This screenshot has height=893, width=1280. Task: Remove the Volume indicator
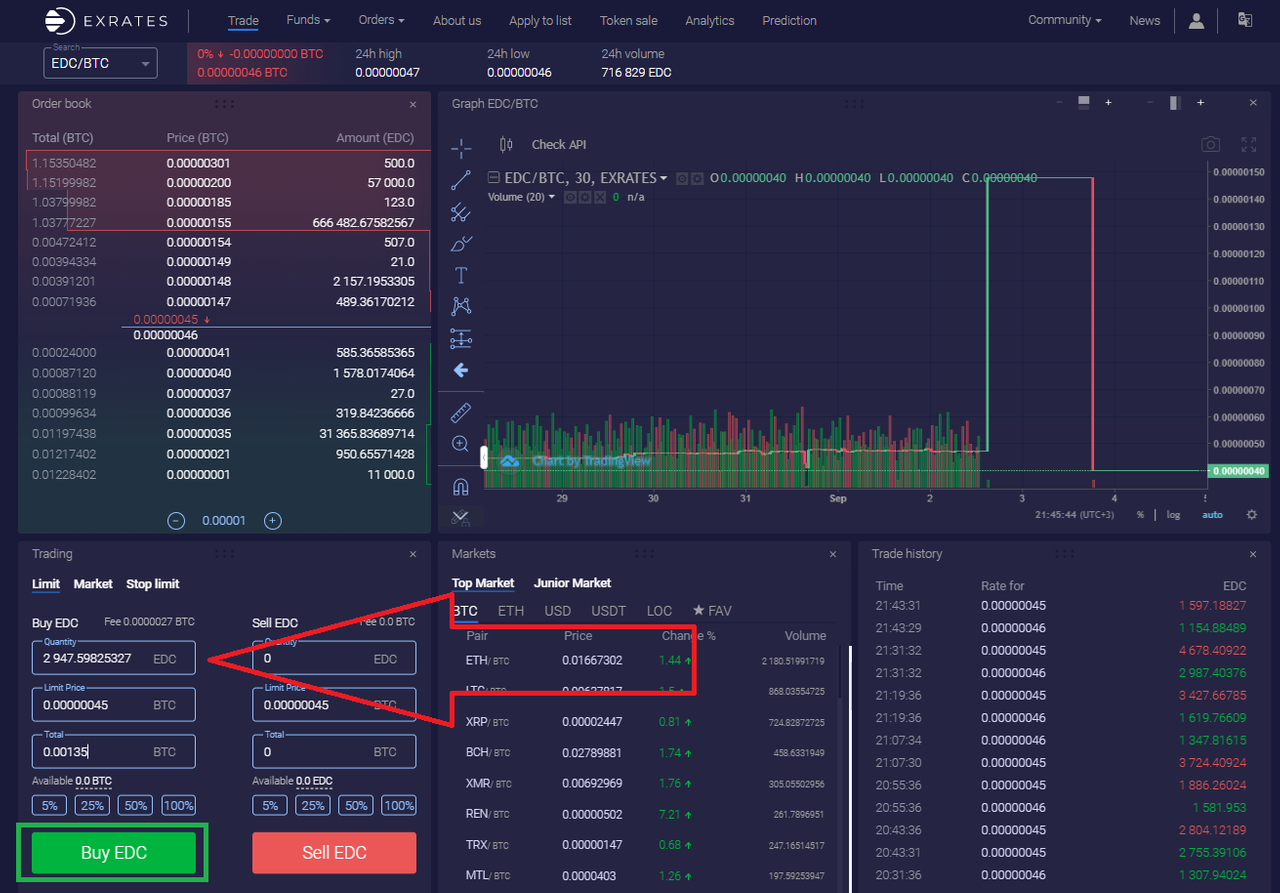[x=599, y=197]
